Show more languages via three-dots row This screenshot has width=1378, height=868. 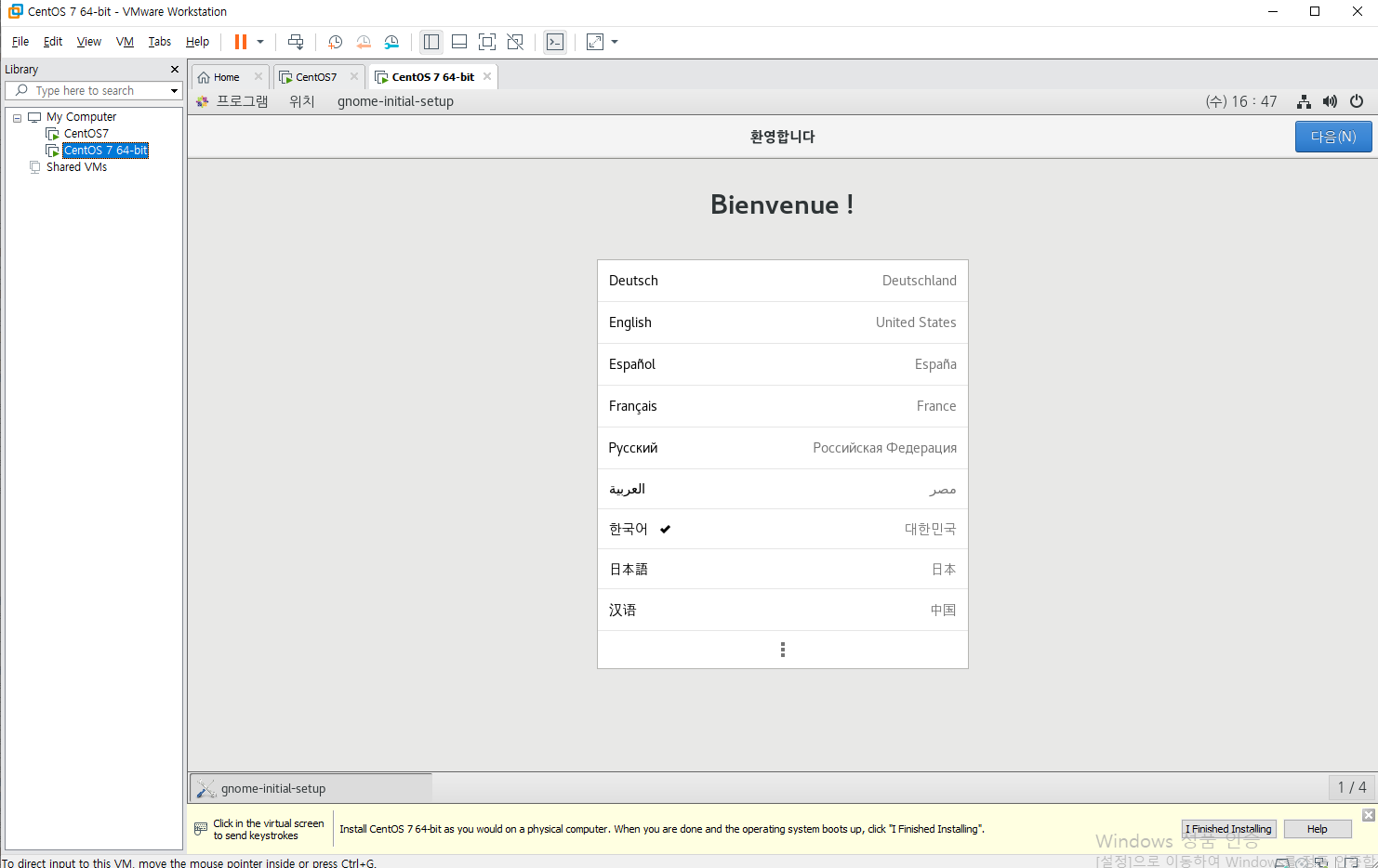[783, 650]
